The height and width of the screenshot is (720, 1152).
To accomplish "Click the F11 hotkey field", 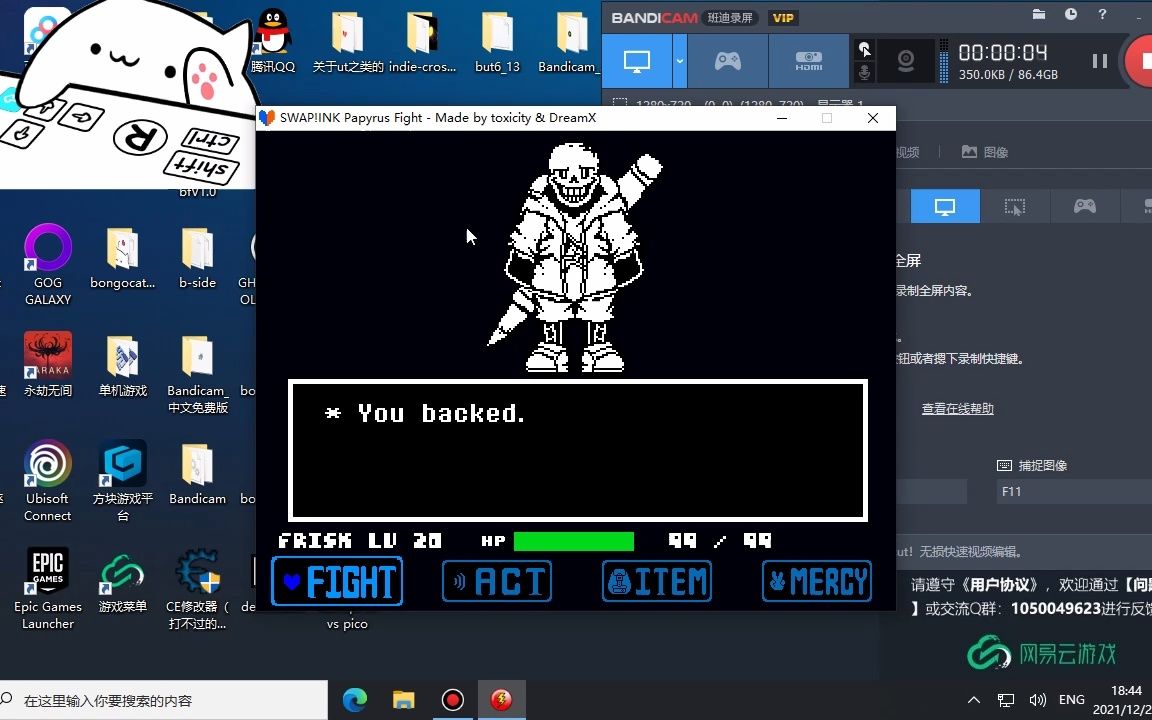I will 1073,492.
